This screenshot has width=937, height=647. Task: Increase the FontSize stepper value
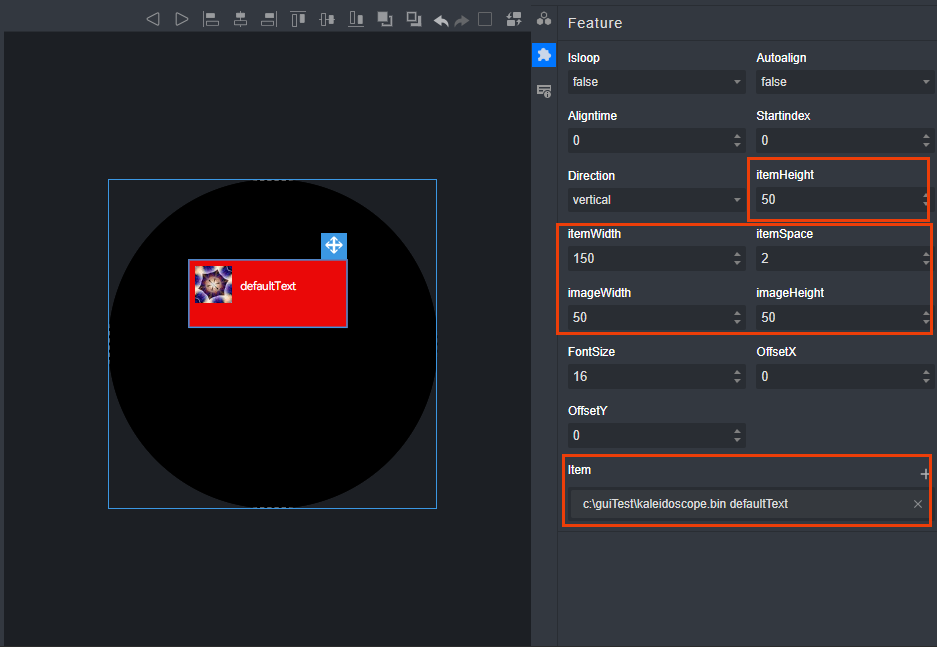(x=737, y=372)
